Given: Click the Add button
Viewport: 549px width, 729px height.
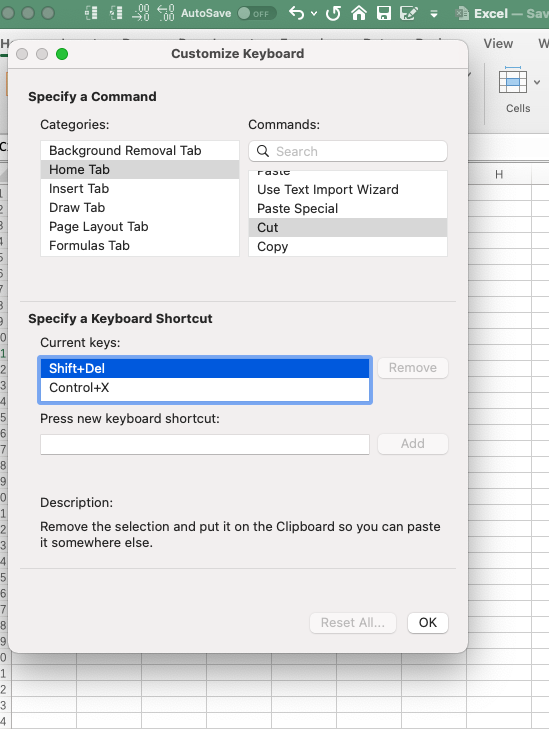Looking at the screenshot, I should point(413,444).
